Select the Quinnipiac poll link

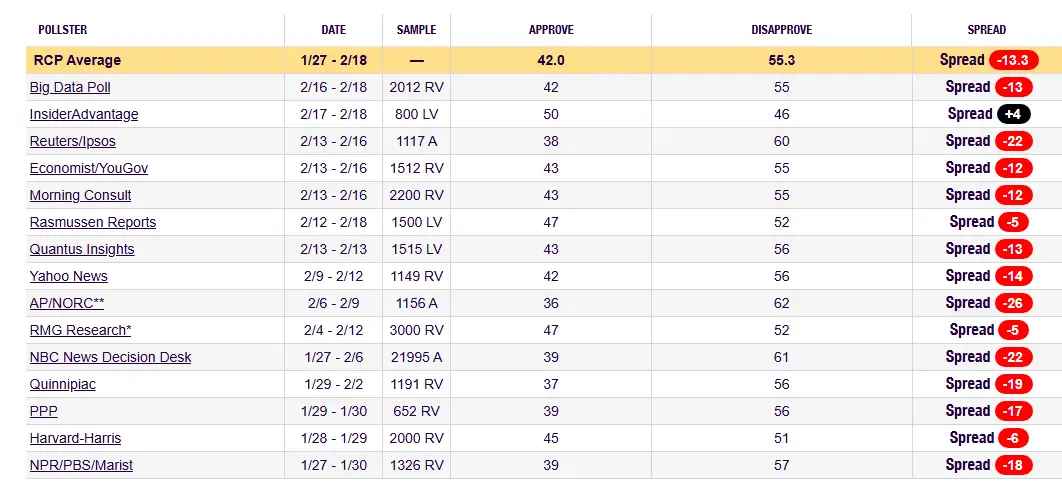[x=63, y=384]
